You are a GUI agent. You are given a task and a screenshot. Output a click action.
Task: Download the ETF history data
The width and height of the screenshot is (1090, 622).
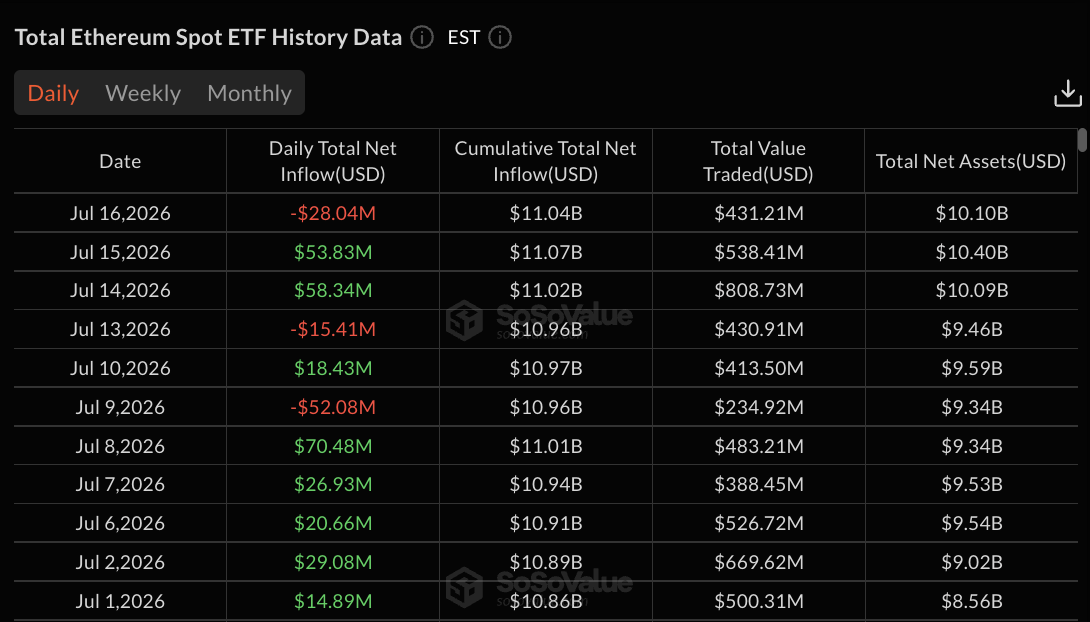pos(1068,93)
